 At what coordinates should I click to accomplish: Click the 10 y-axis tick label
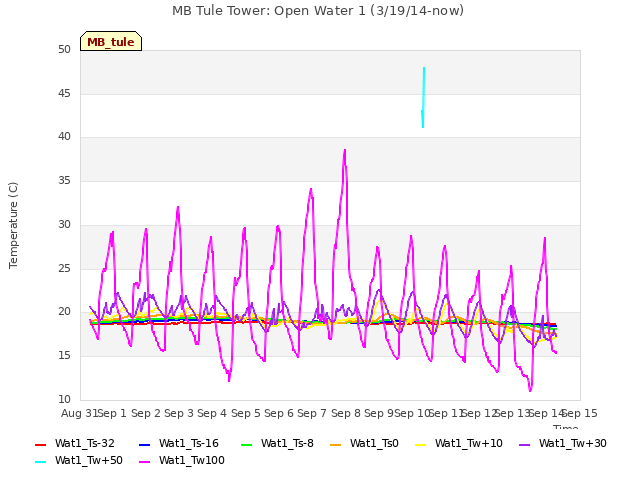64,399
